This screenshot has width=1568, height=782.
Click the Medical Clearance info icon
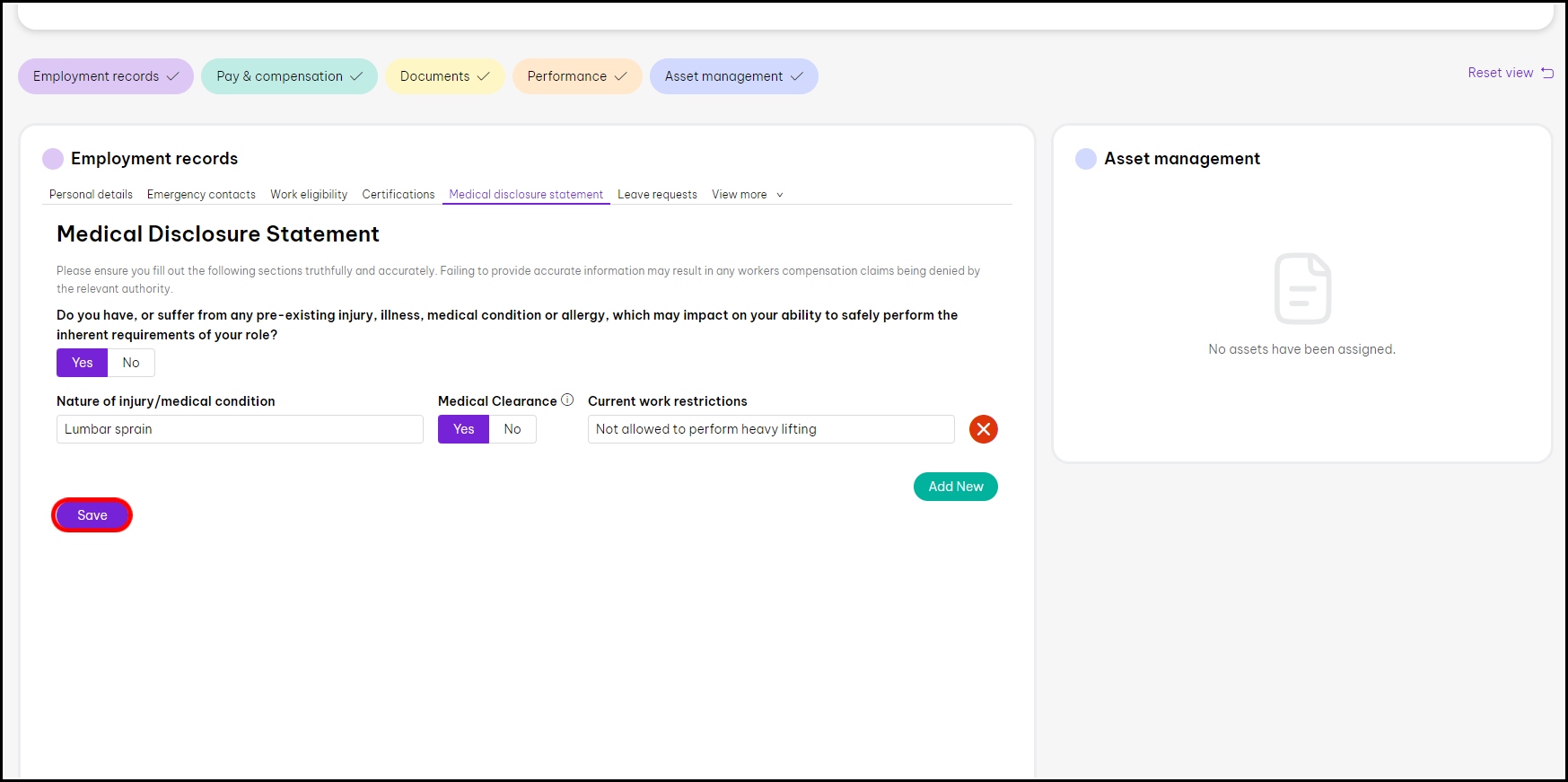pos(567,400)
